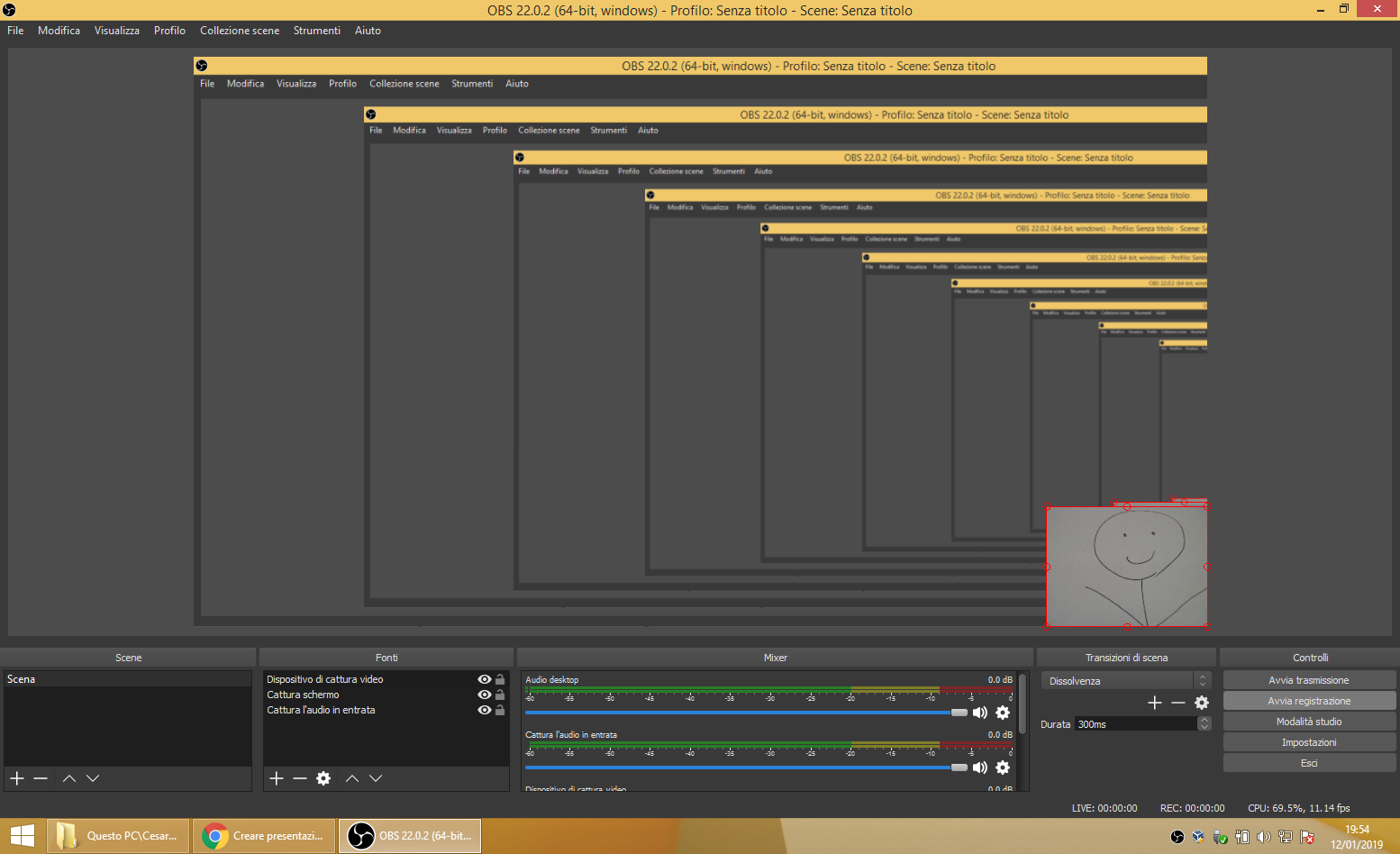Click CPU: 69.5%, 11.14 fps status
The height and width of the screenshot is (854, 1400).
tap(1298, 808)
